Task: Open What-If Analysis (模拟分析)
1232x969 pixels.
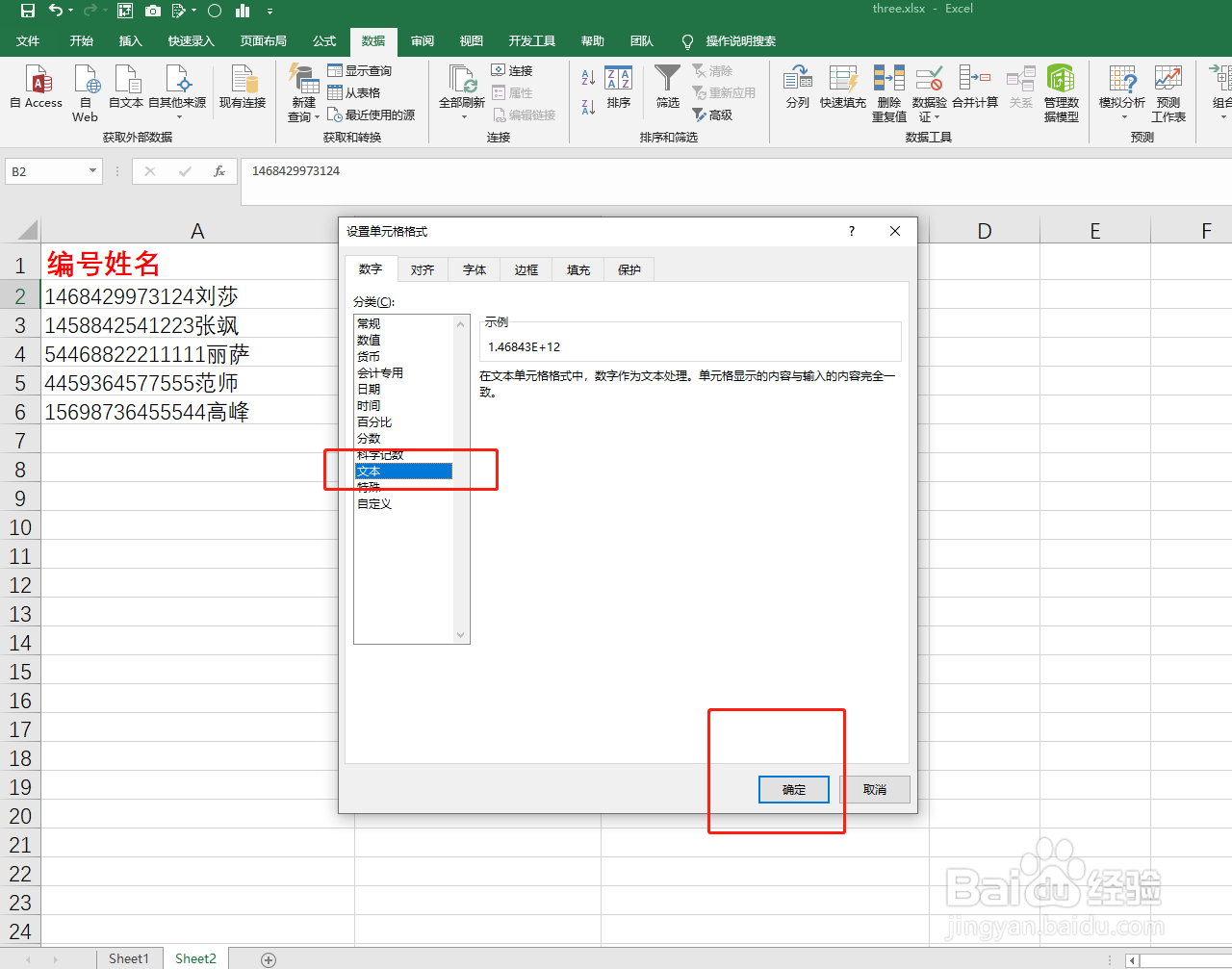Action: (1122, 93)
